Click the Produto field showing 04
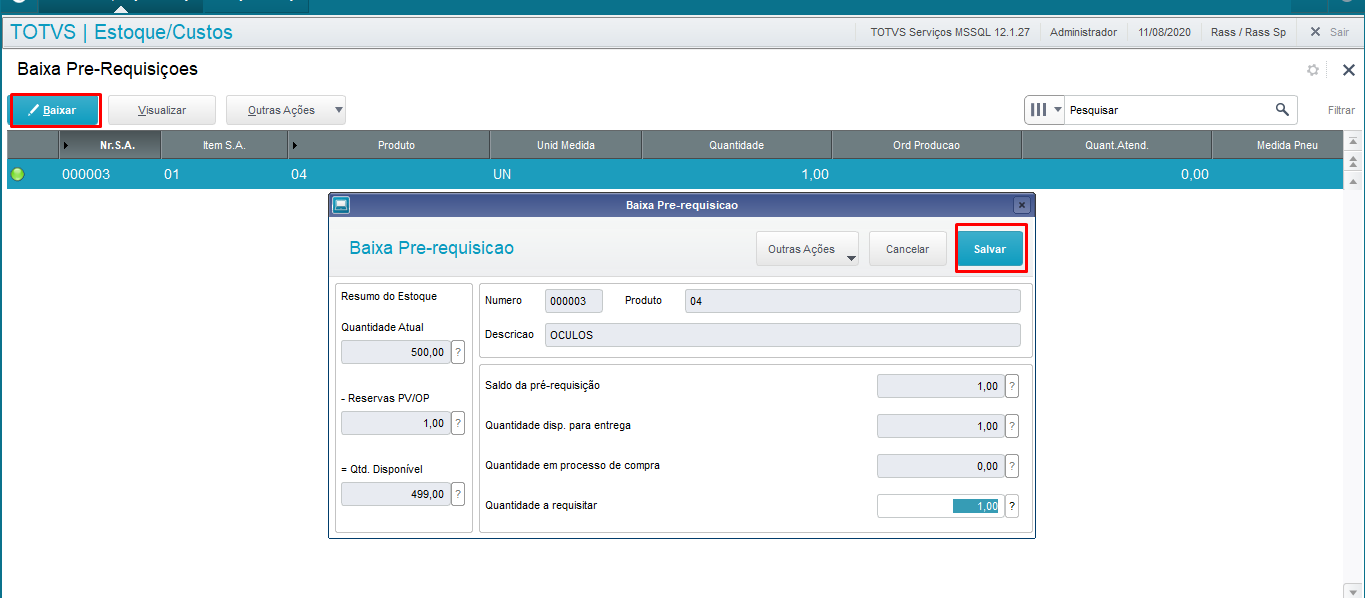Viewport: 1365px width, 598px height. 853,301
